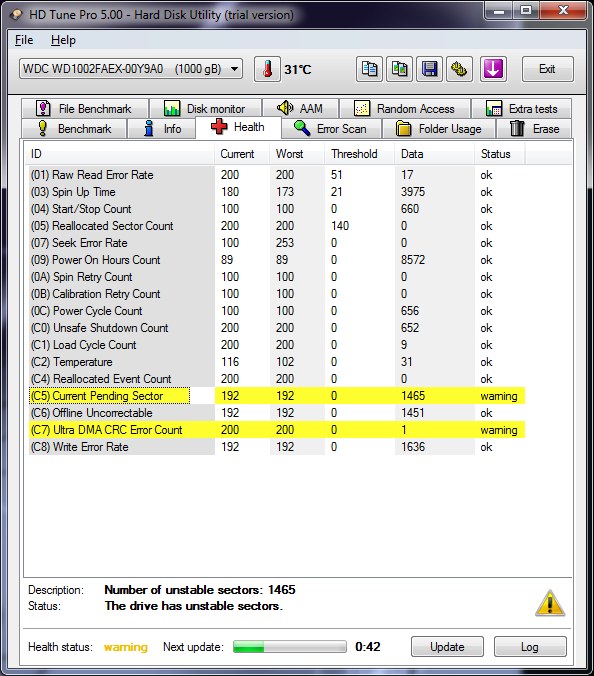Click the Exit button
The image size is (594, 676).
click(x=547, y=69)
